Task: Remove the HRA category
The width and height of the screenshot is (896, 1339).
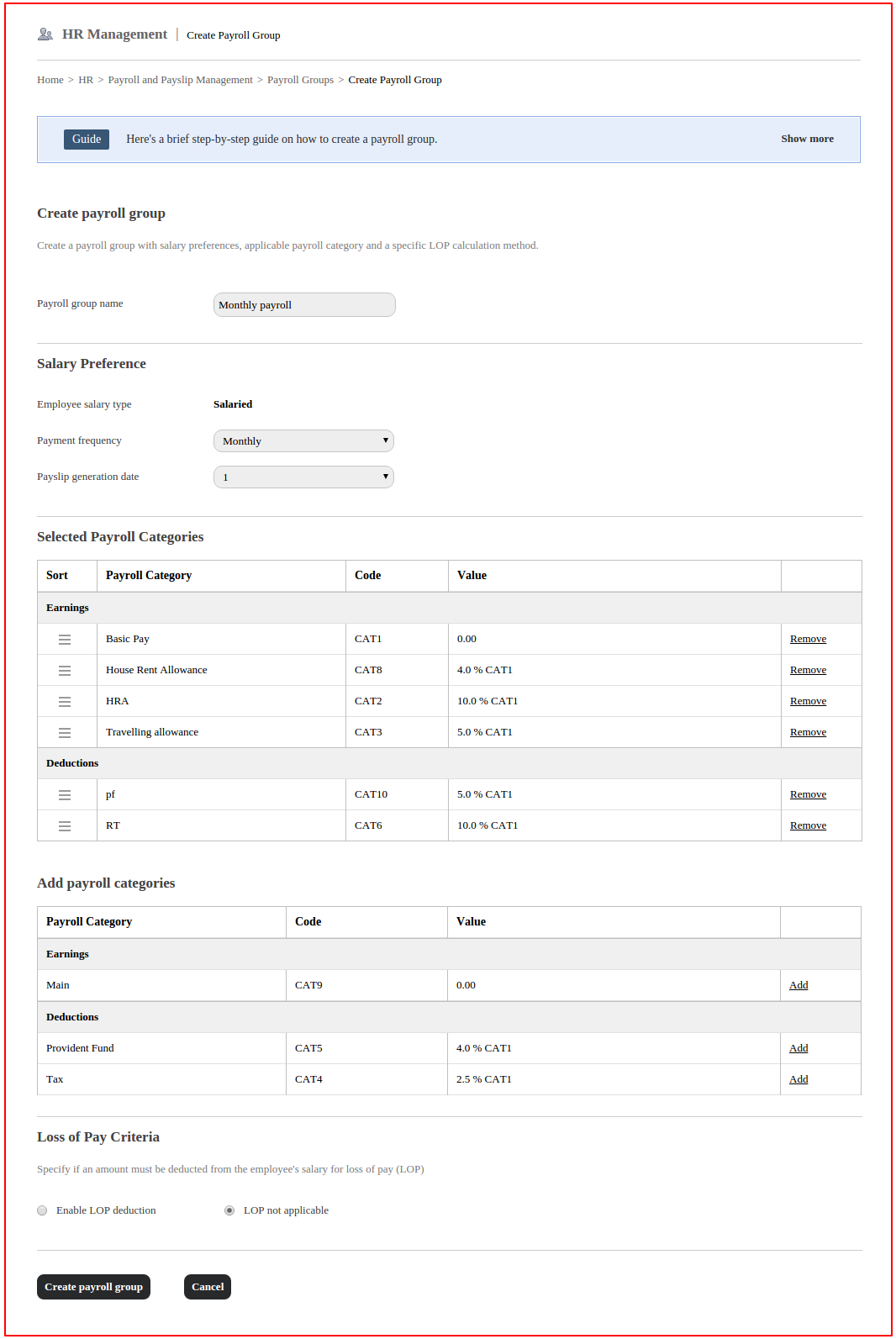Action: coord(808,701)
